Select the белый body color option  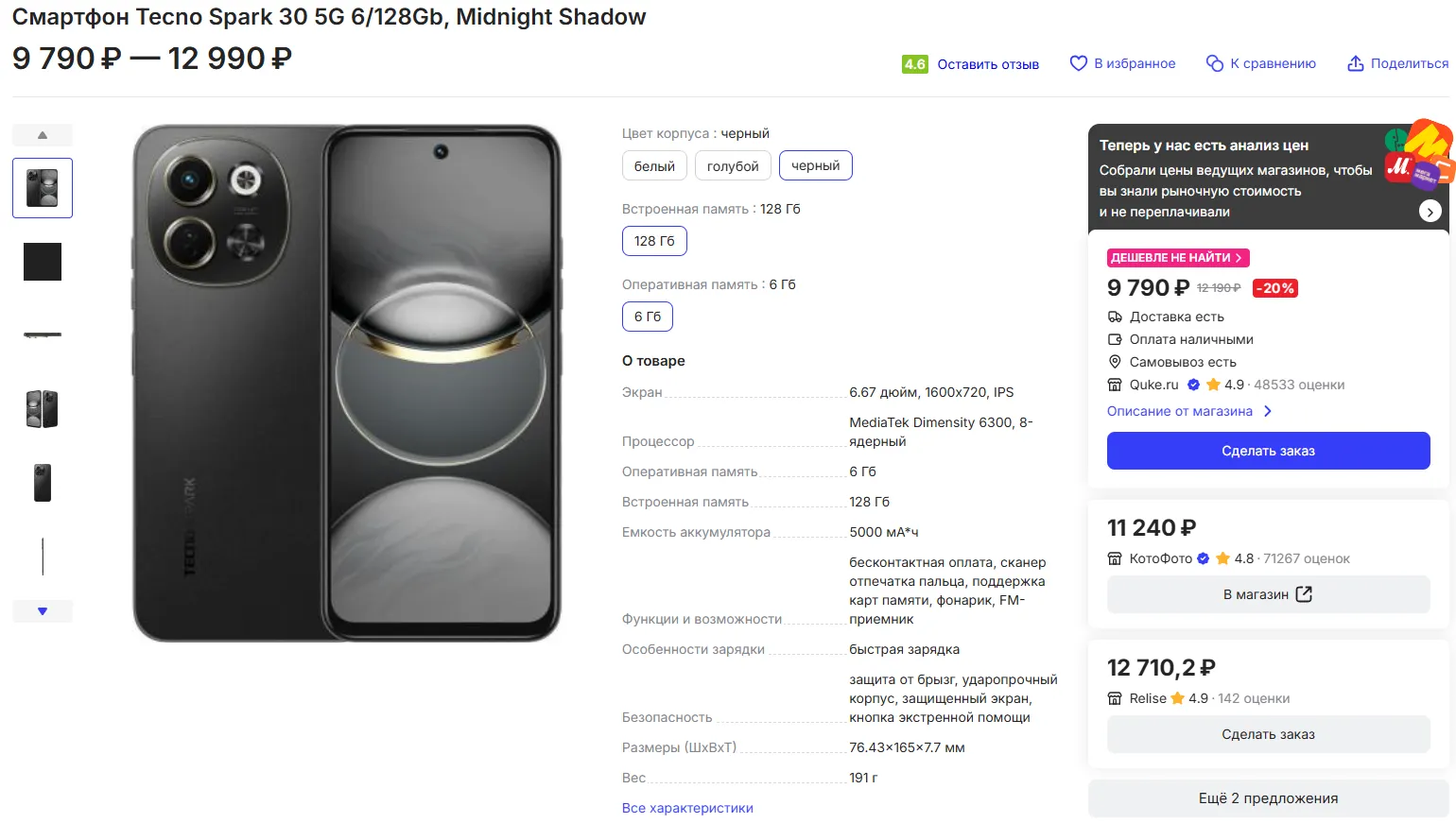coord(654,166)
